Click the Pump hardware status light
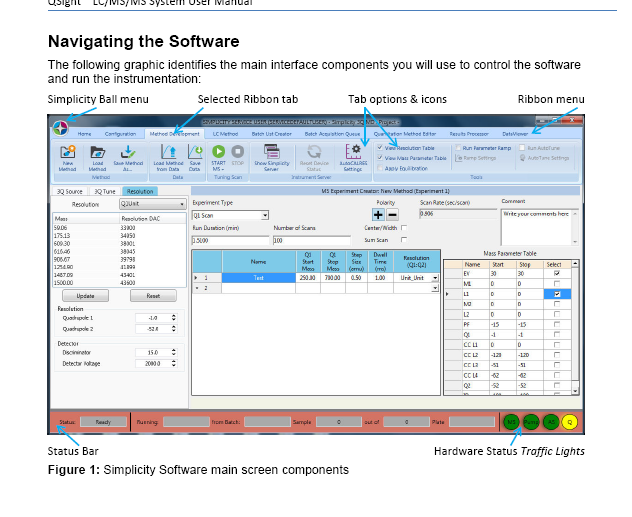Viewport: 632px width, 517px height. pyautogui.click(x=531, y=422)
